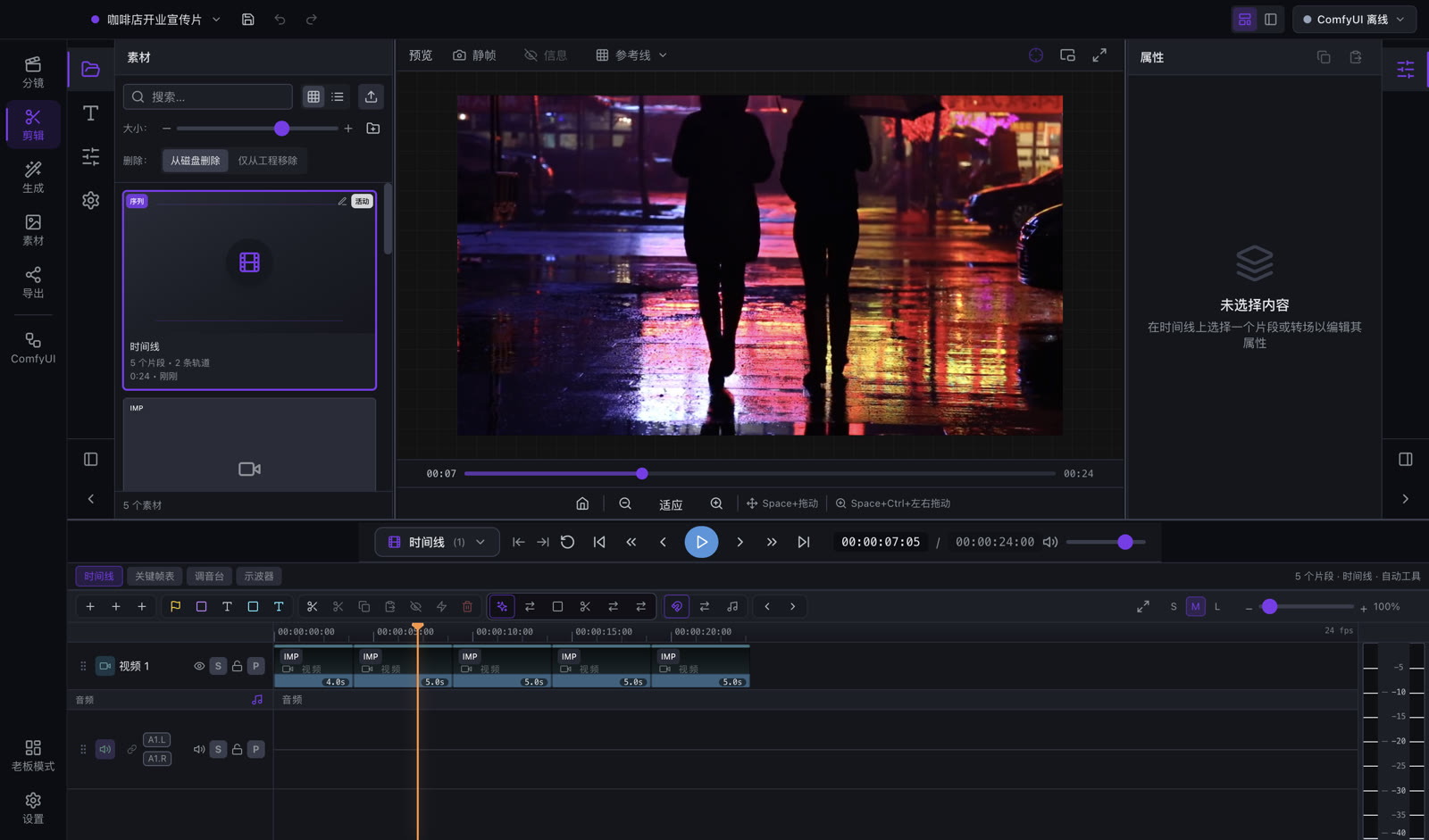Click the volume slider next to timecode
Image resolution: width=1429 pixels, height=840 pixels.
click(1106, 542)
